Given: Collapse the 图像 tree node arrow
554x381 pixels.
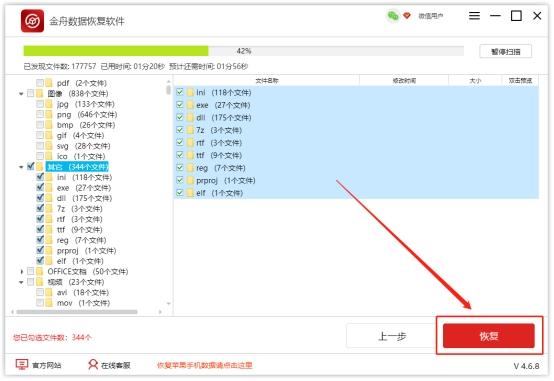Looking at the screenshot, I should [x=21, y=94].
